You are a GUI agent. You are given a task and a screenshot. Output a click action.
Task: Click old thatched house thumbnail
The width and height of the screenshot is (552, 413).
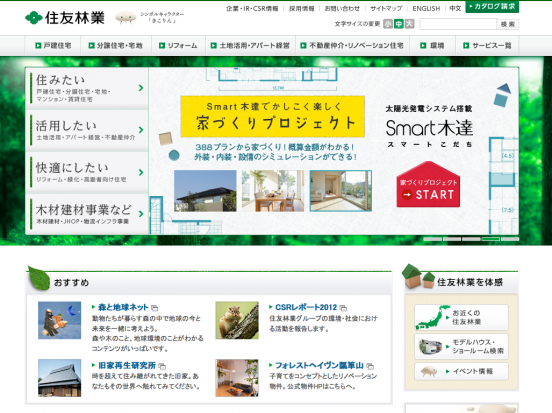59,378
